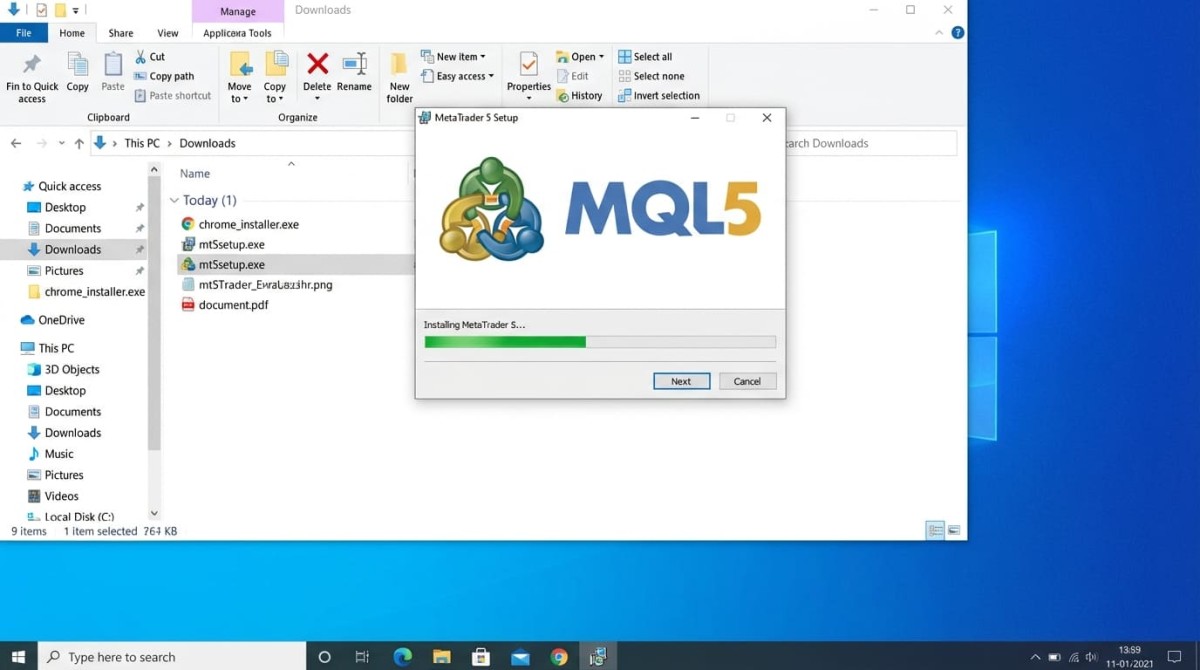Open the Easy access dropdown
The image size is (1200, 670).
457,76
